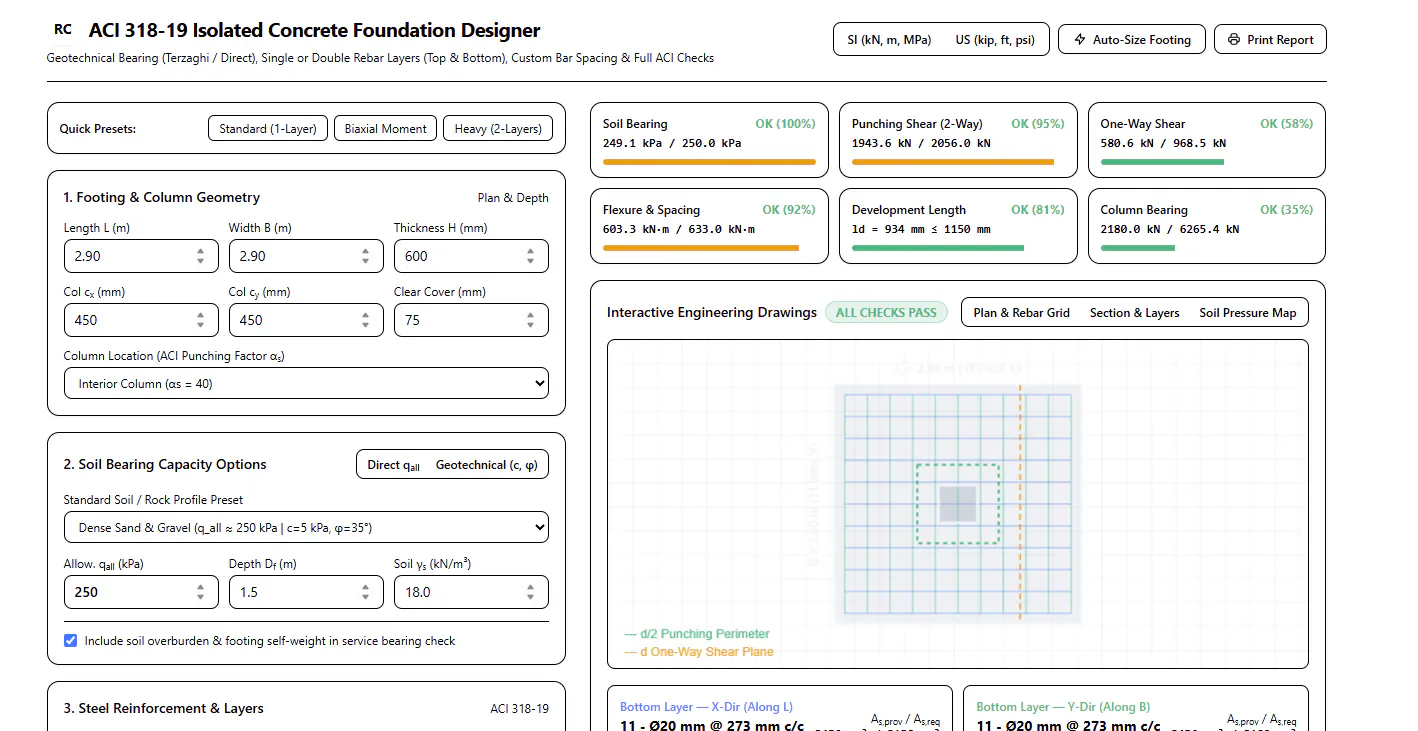The image size is (1418, 731).
Task: Click the Print Report button
Action: 1270,40
